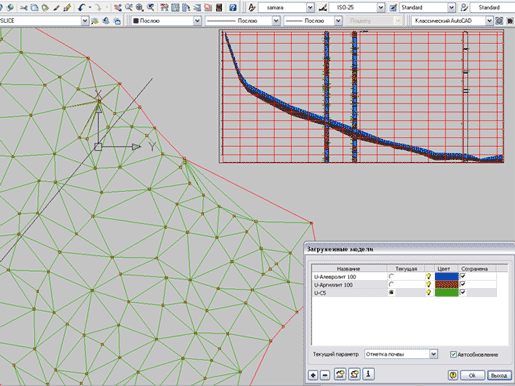
Task: Click the blue color swatch for U-Алевролит
Action: coord(447,276)
